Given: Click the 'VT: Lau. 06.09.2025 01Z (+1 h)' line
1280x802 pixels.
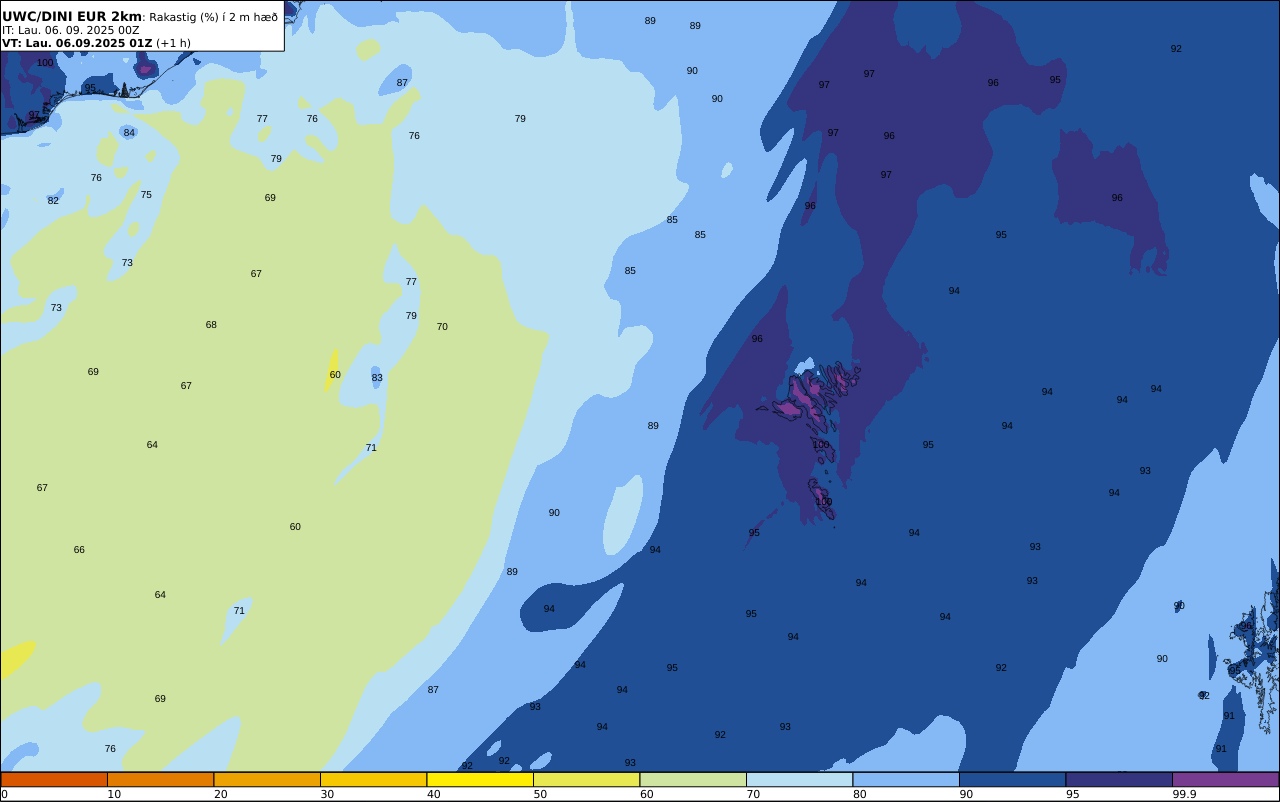Looking at the screenshot, I should (96, 43).
